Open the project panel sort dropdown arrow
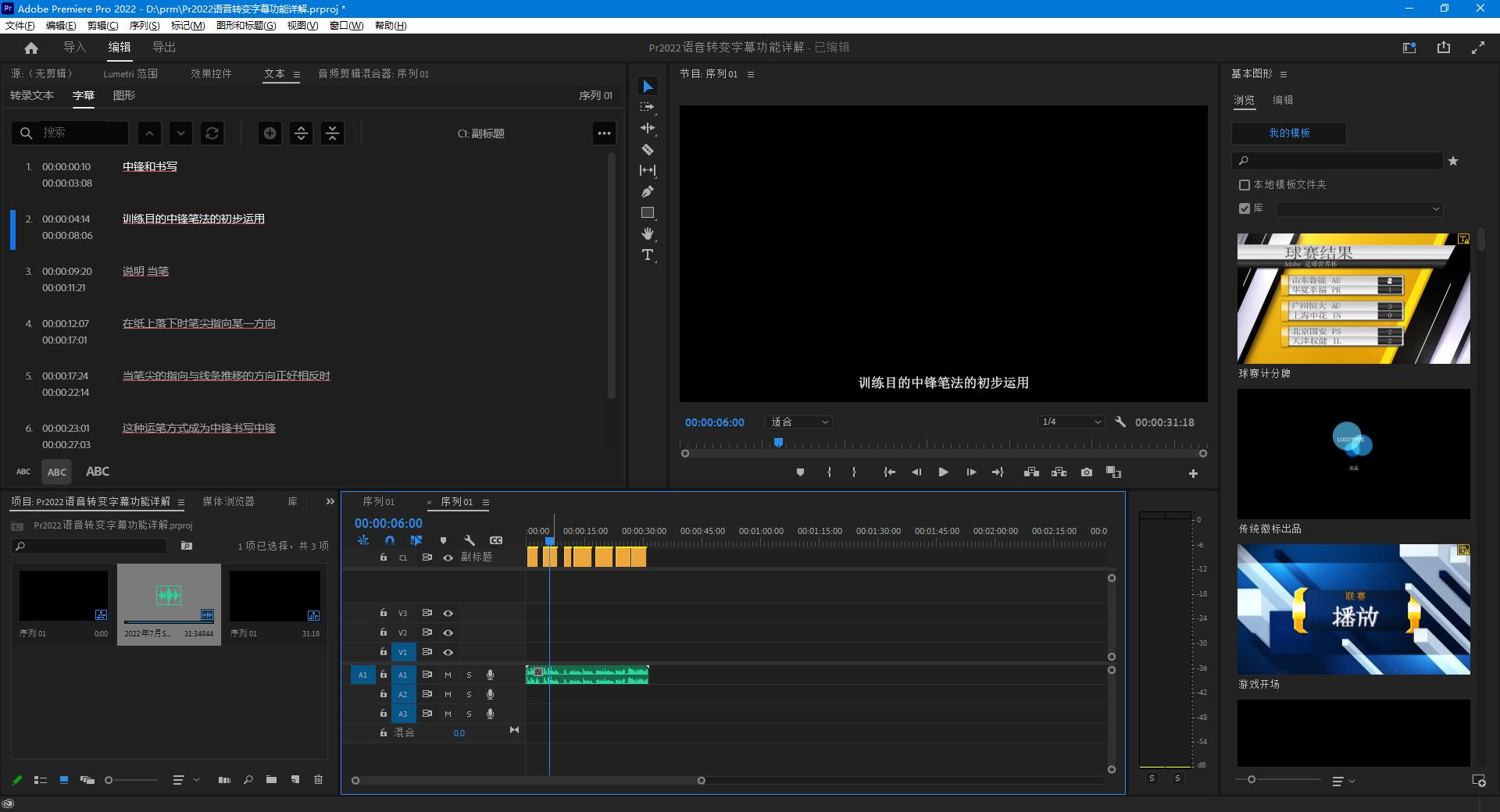 point(196,779)
